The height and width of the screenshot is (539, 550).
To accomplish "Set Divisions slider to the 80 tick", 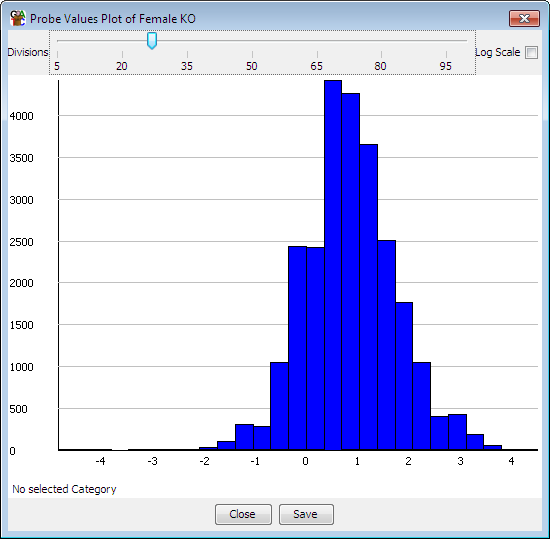I will (381, 41).
